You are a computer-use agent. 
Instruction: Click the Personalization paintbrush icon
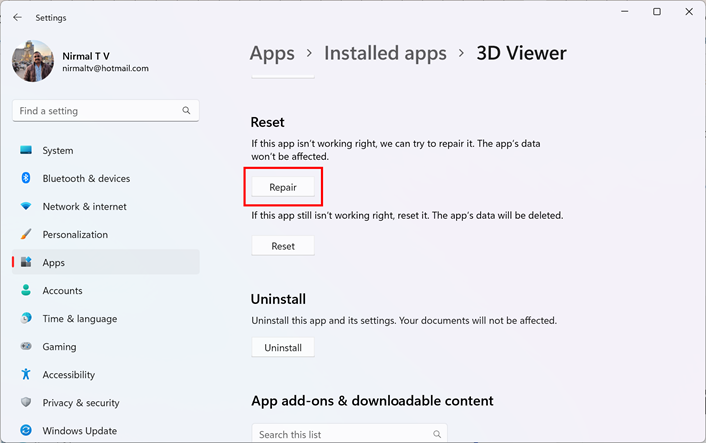pyautogui.click(x=26, y=234)
